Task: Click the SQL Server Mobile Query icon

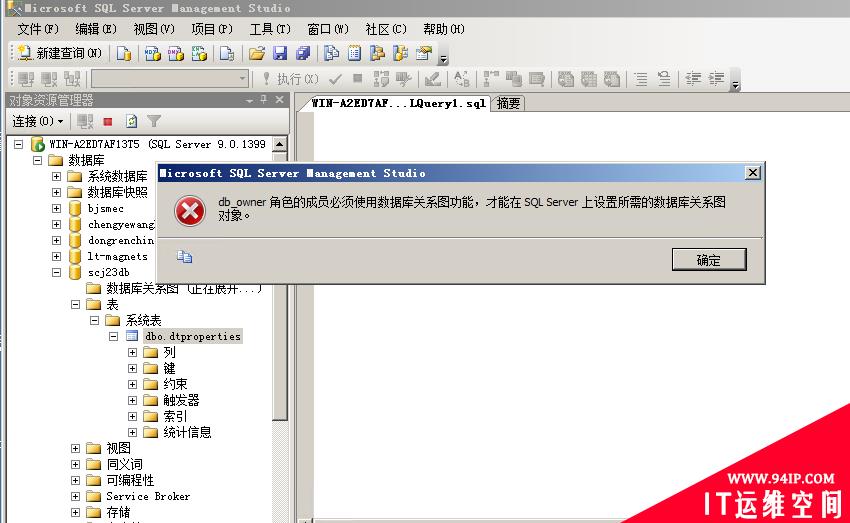Action: [227, 53]
